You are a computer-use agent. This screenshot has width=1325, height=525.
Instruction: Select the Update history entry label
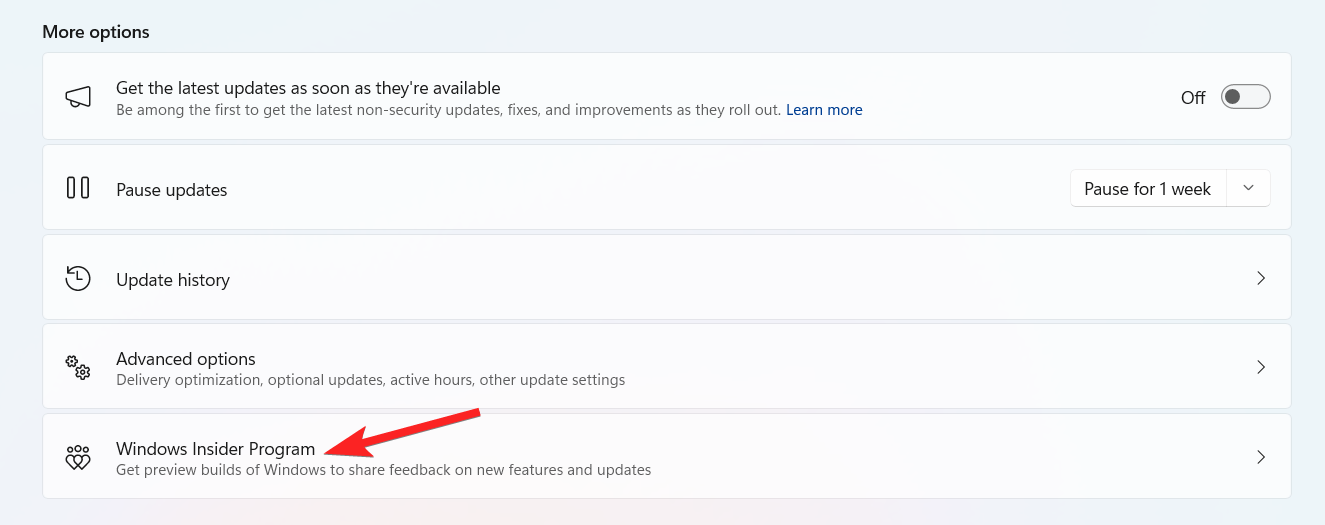[x=173, y=280]
